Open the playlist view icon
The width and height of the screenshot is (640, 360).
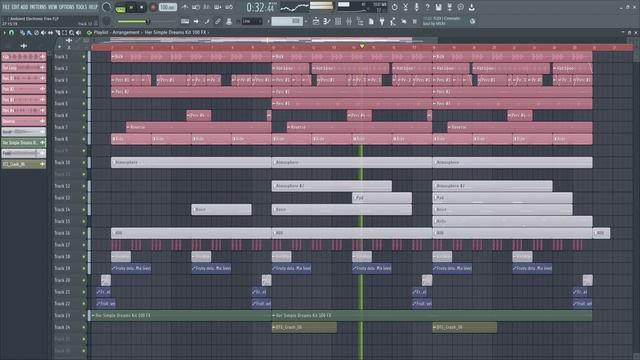pyautogui.click(x=316, y=21)
